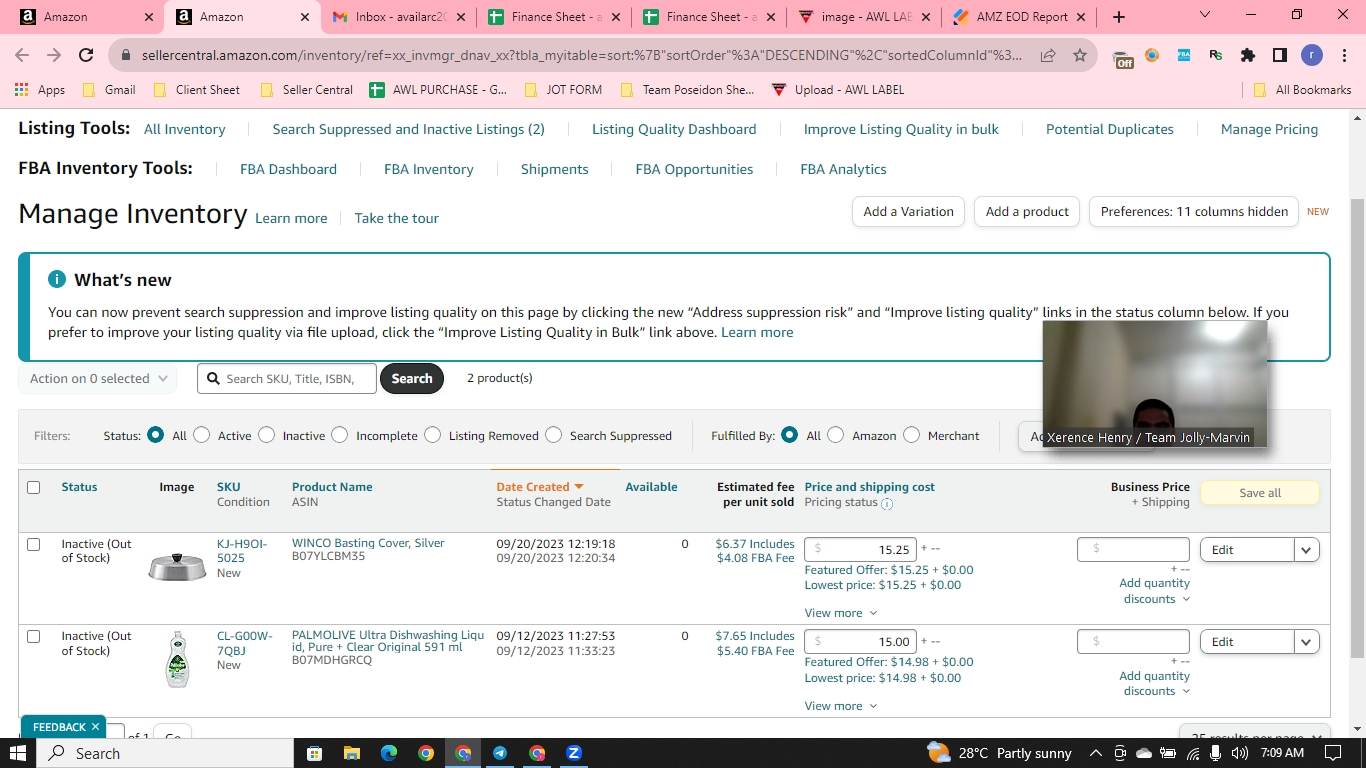1366x768 pixels.
Task: Open Edit dropdown arrow for PALMOLIVE row
Action: [x=1306, y=642]
